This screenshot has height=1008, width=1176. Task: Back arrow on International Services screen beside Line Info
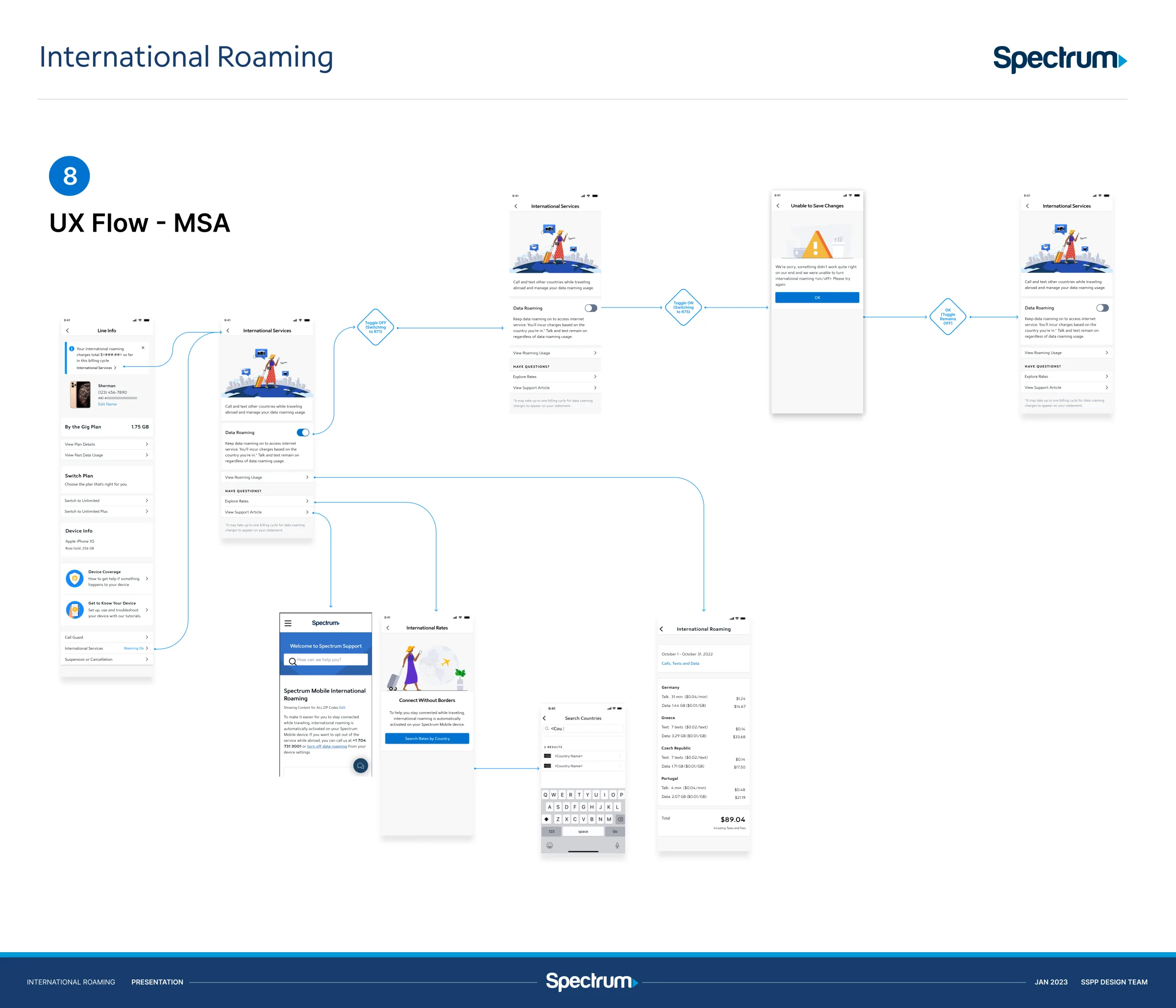(x=227, y=330)
